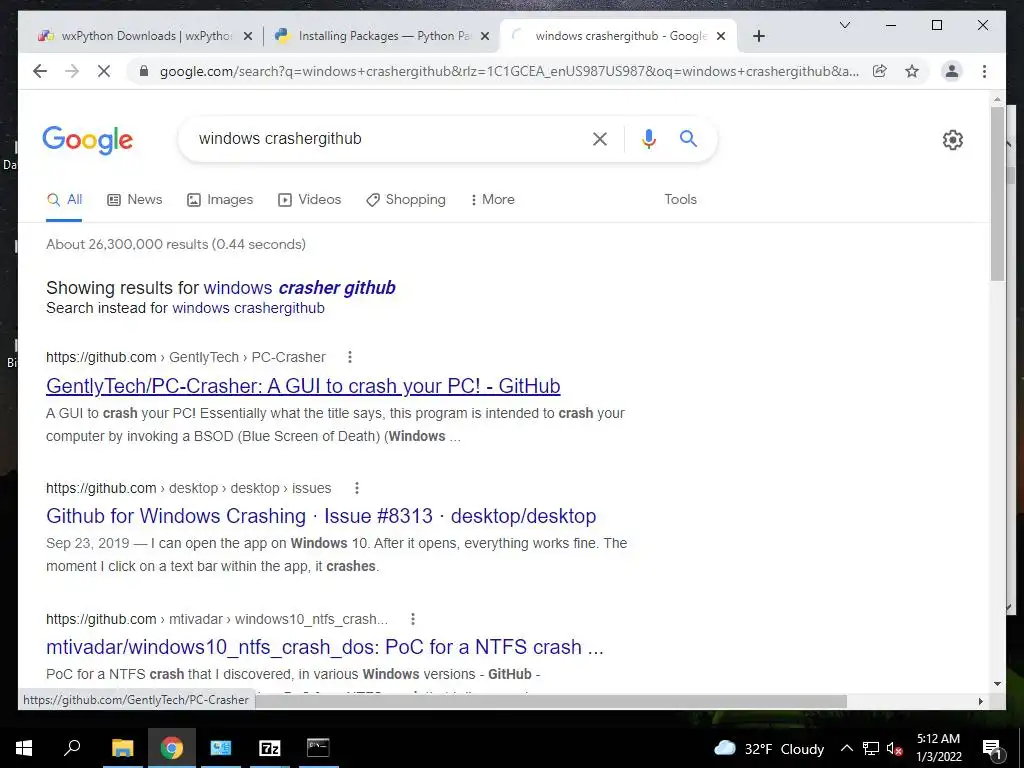Open the Windows Start menu
The image size is (1024, 768).
pyautogui.click(x=24, y=748)
